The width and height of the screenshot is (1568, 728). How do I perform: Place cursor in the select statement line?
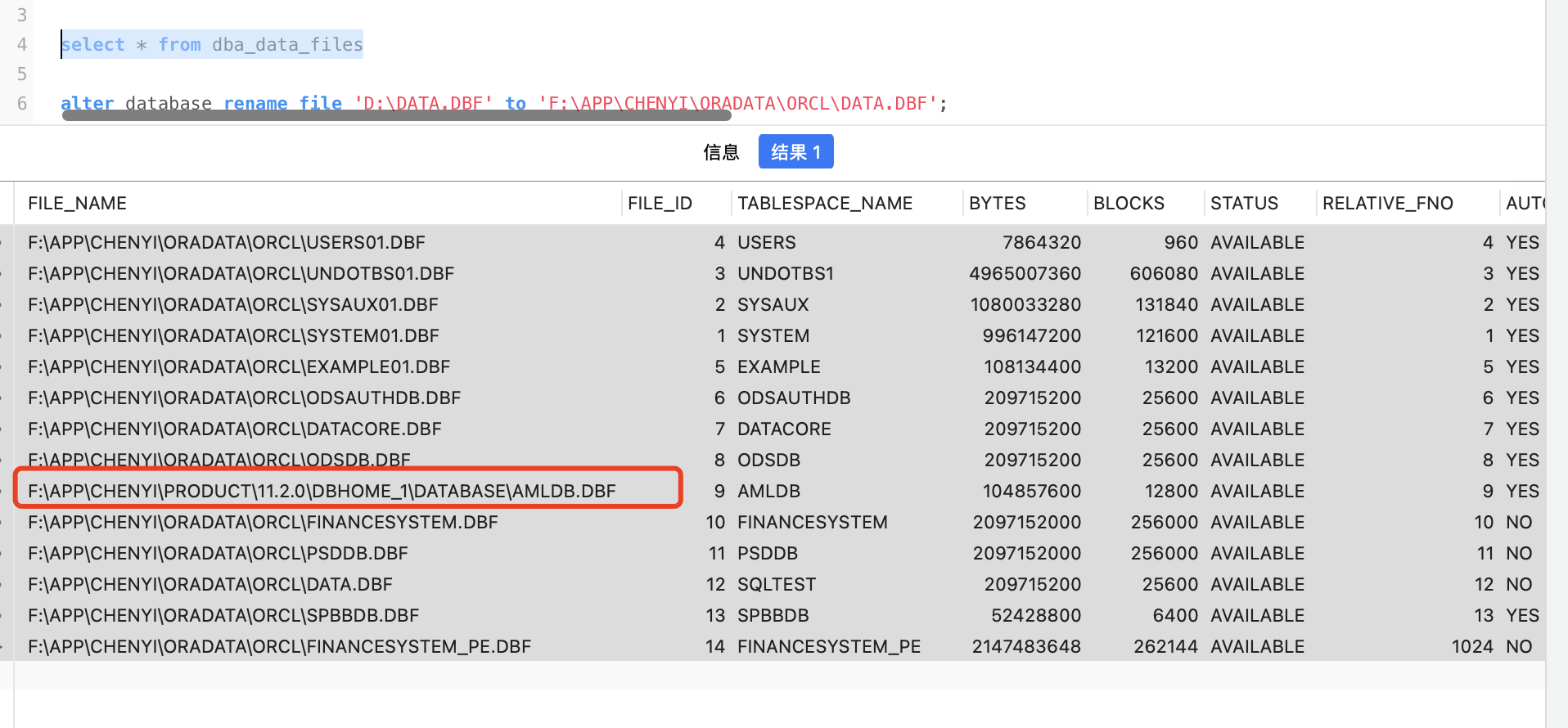(x=212, y=44)
